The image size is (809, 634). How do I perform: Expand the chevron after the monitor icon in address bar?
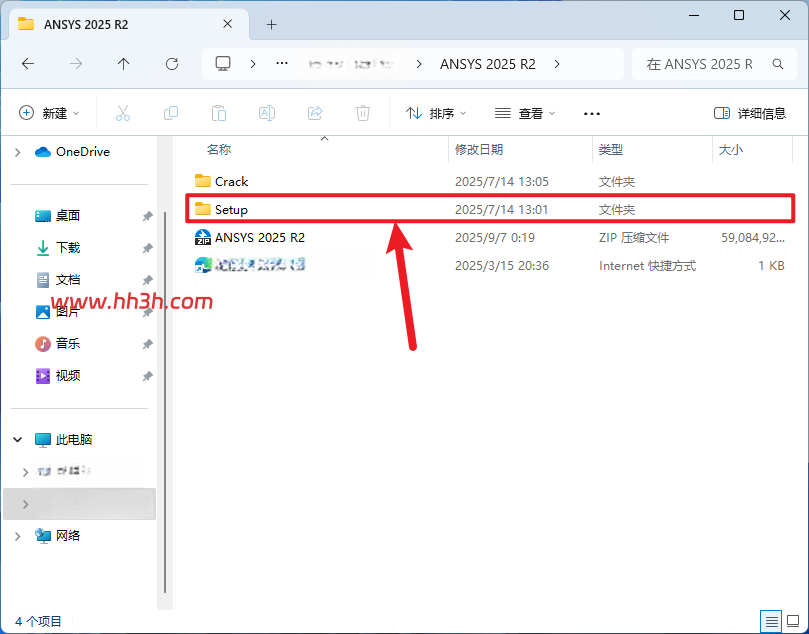click(253, 64)
